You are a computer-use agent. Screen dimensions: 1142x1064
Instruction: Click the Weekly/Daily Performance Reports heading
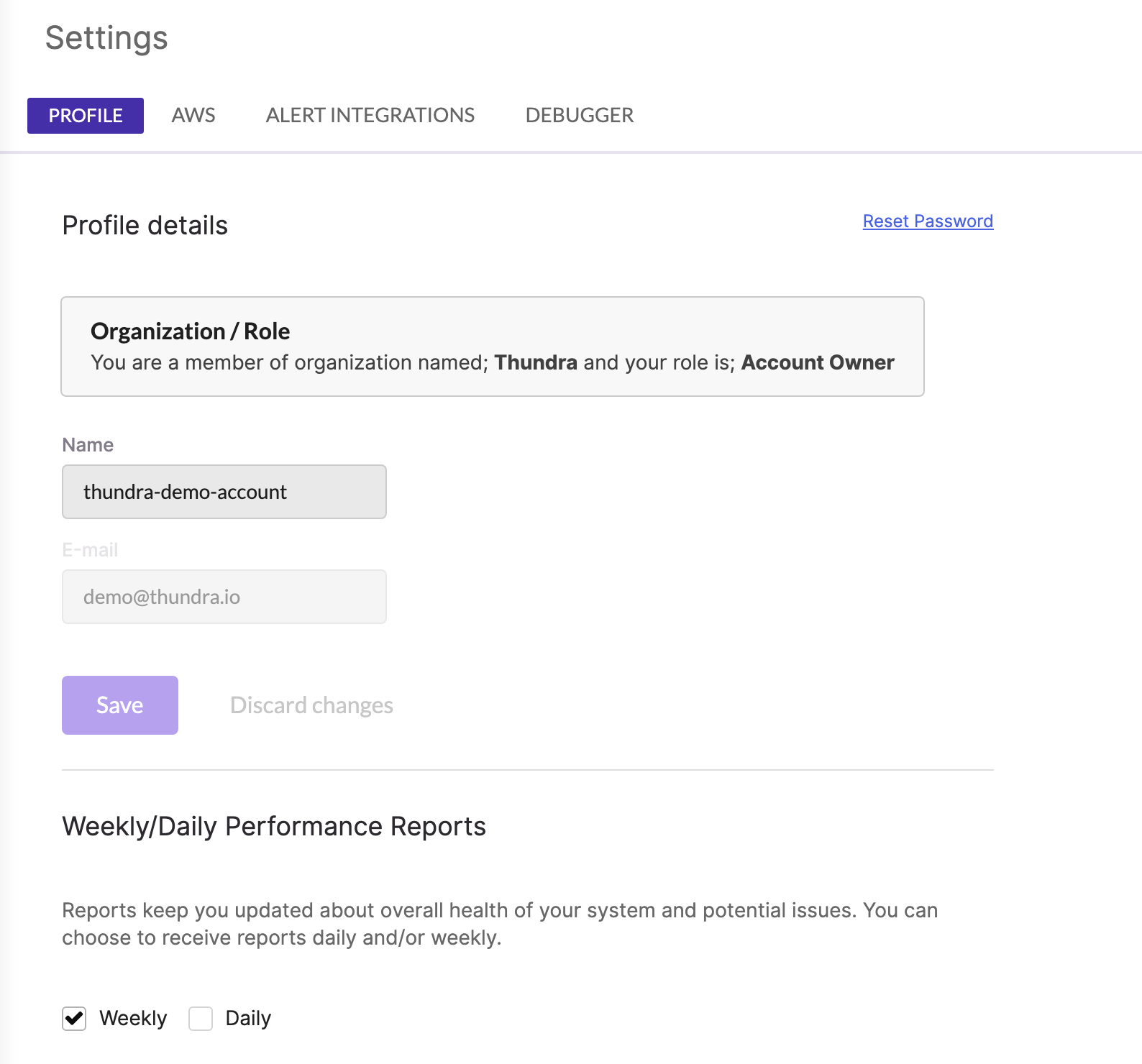[274, 826]
